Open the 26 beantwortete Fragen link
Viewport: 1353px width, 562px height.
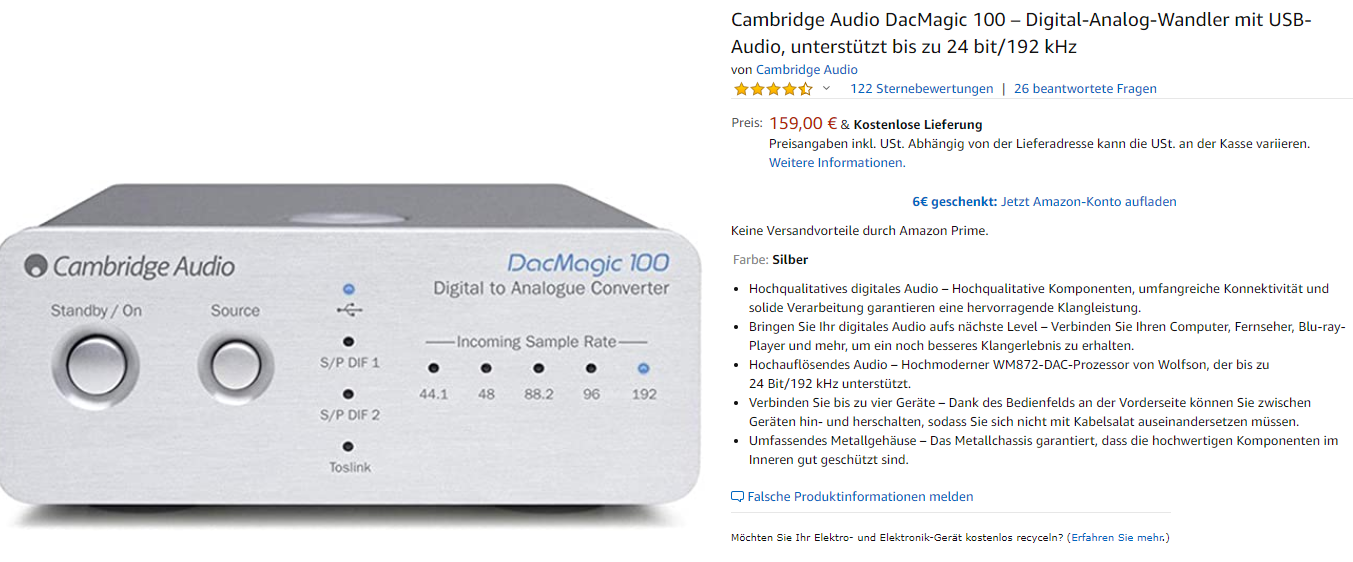pos(1085,88)
